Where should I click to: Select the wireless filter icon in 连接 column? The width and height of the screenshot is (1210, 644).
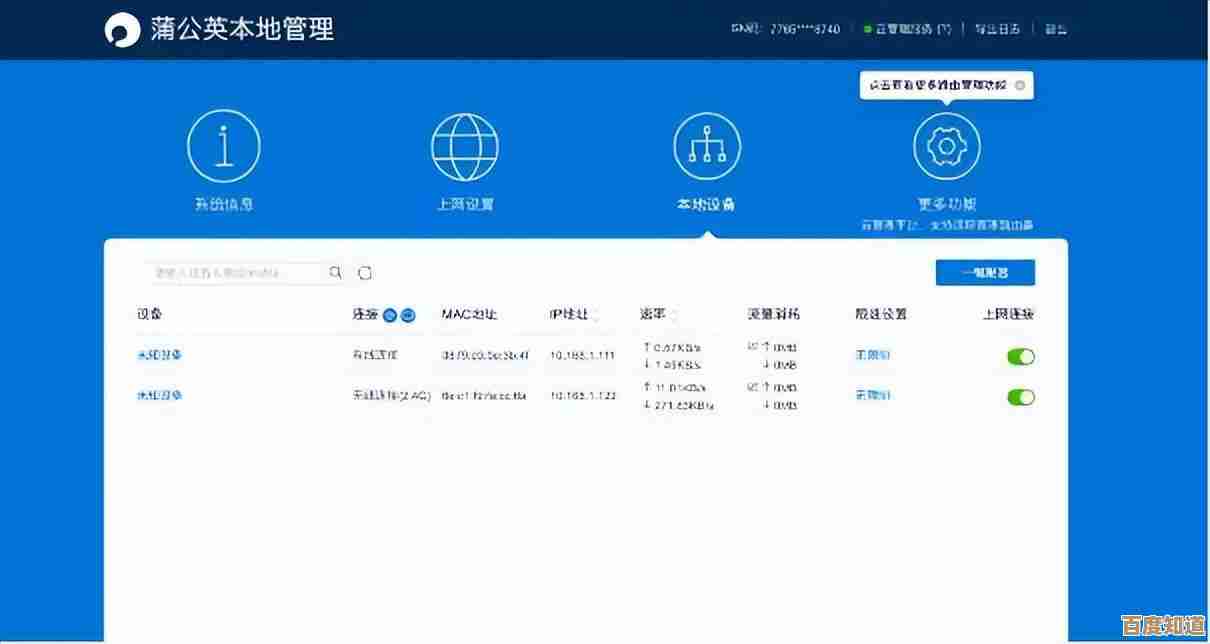[407, 315]
